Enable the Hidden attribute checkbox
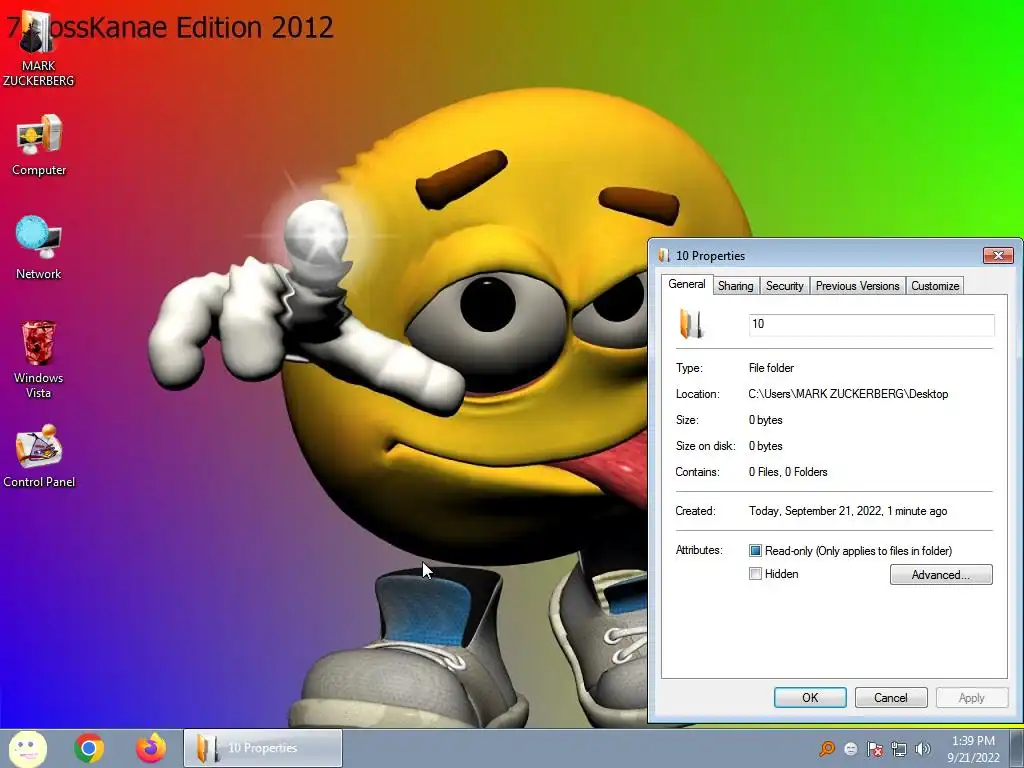Image resolution: width=1024 pixels, height=768 pixels. (756, 574)
